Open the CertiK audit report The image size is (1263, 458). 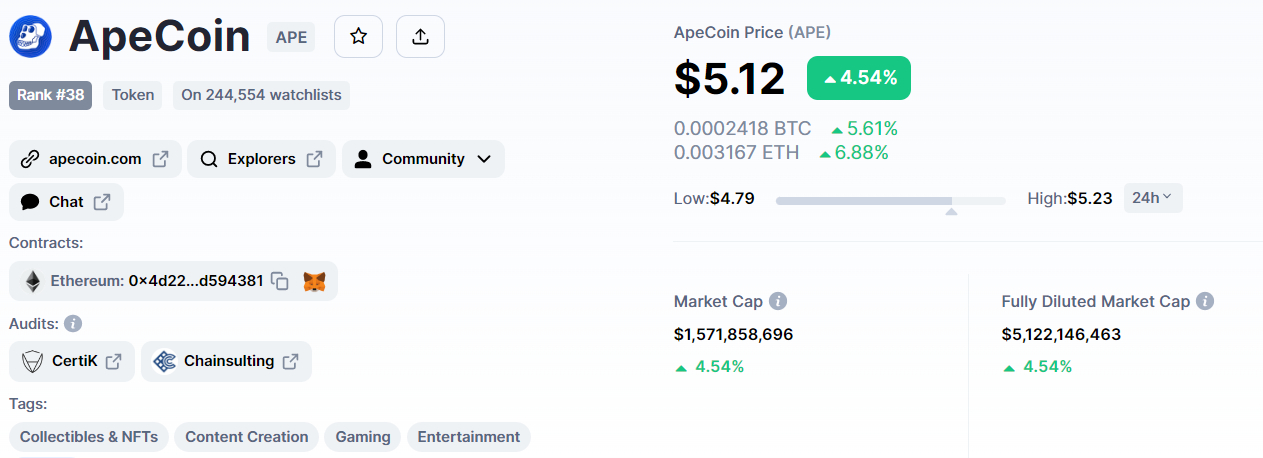pyautogui.click(x=72, y=361)
